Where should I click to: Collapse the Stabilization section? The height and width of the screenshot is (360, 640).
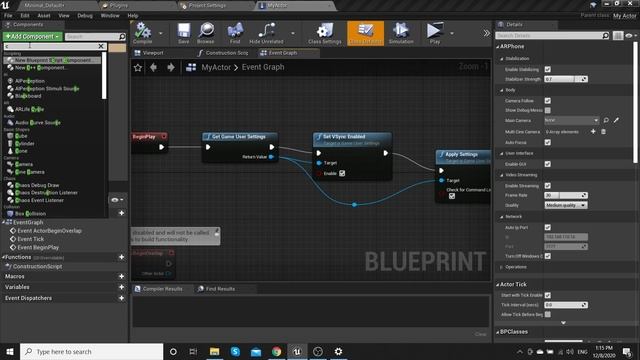click(x=502, y=59)
